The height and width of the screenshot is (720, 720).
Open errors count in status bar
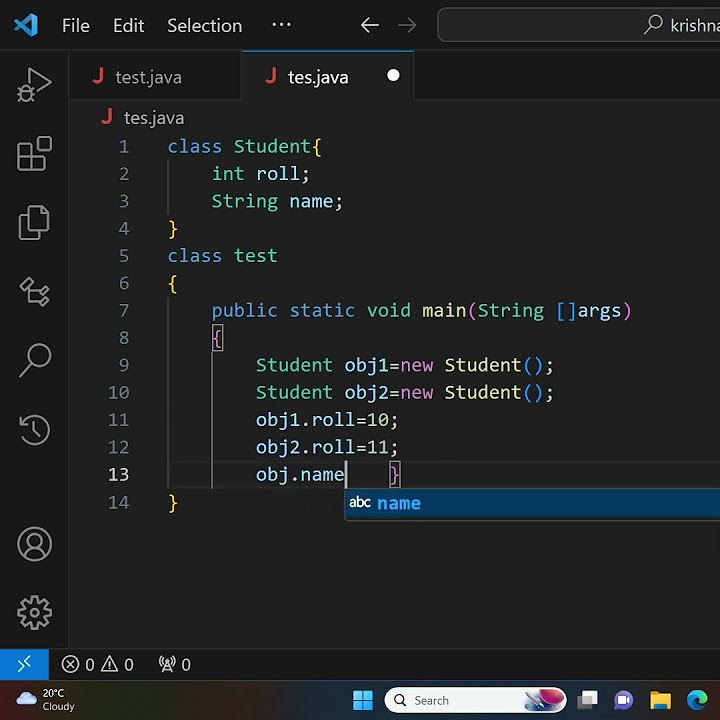click(78, 664)
